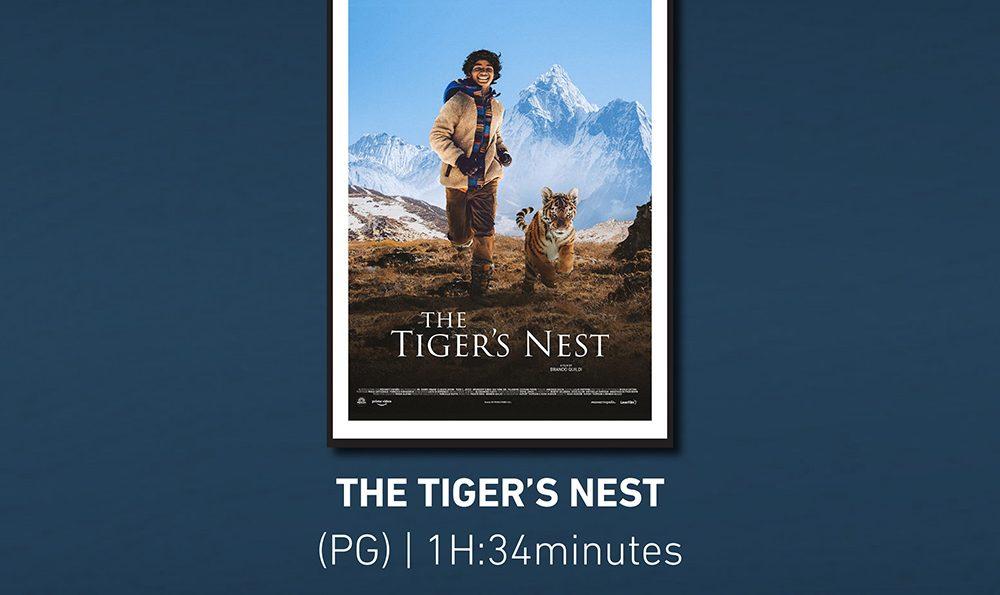Click the word THE on the poster artwork
The image size is (1000, 595).
pos(445,320)
